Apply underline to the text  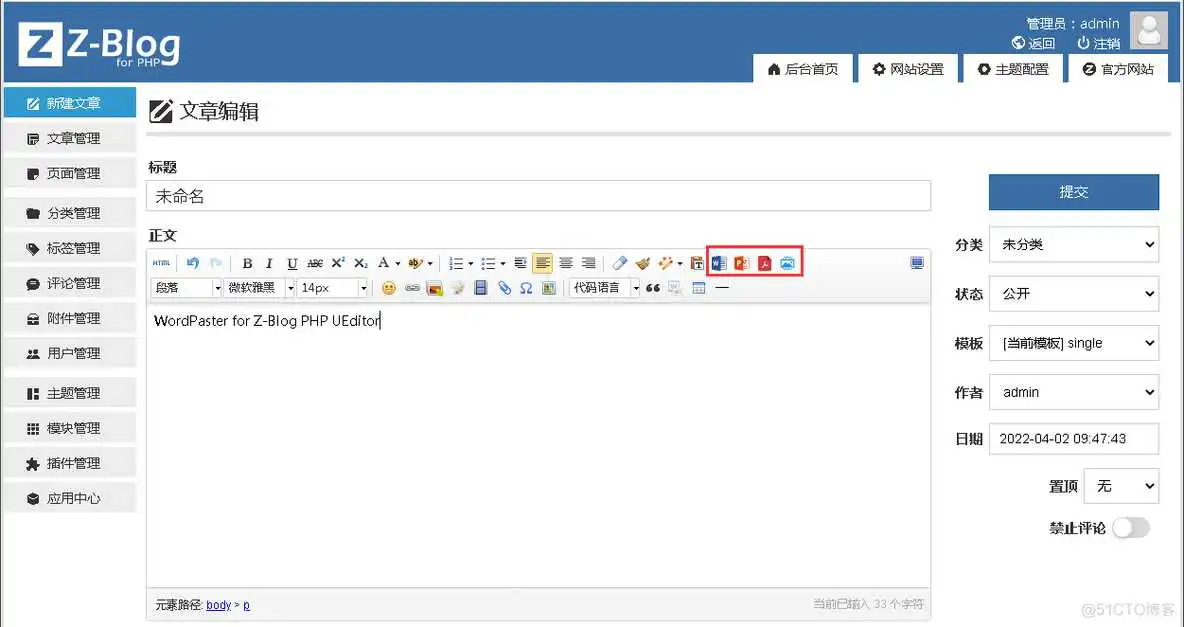coord(291,262)
